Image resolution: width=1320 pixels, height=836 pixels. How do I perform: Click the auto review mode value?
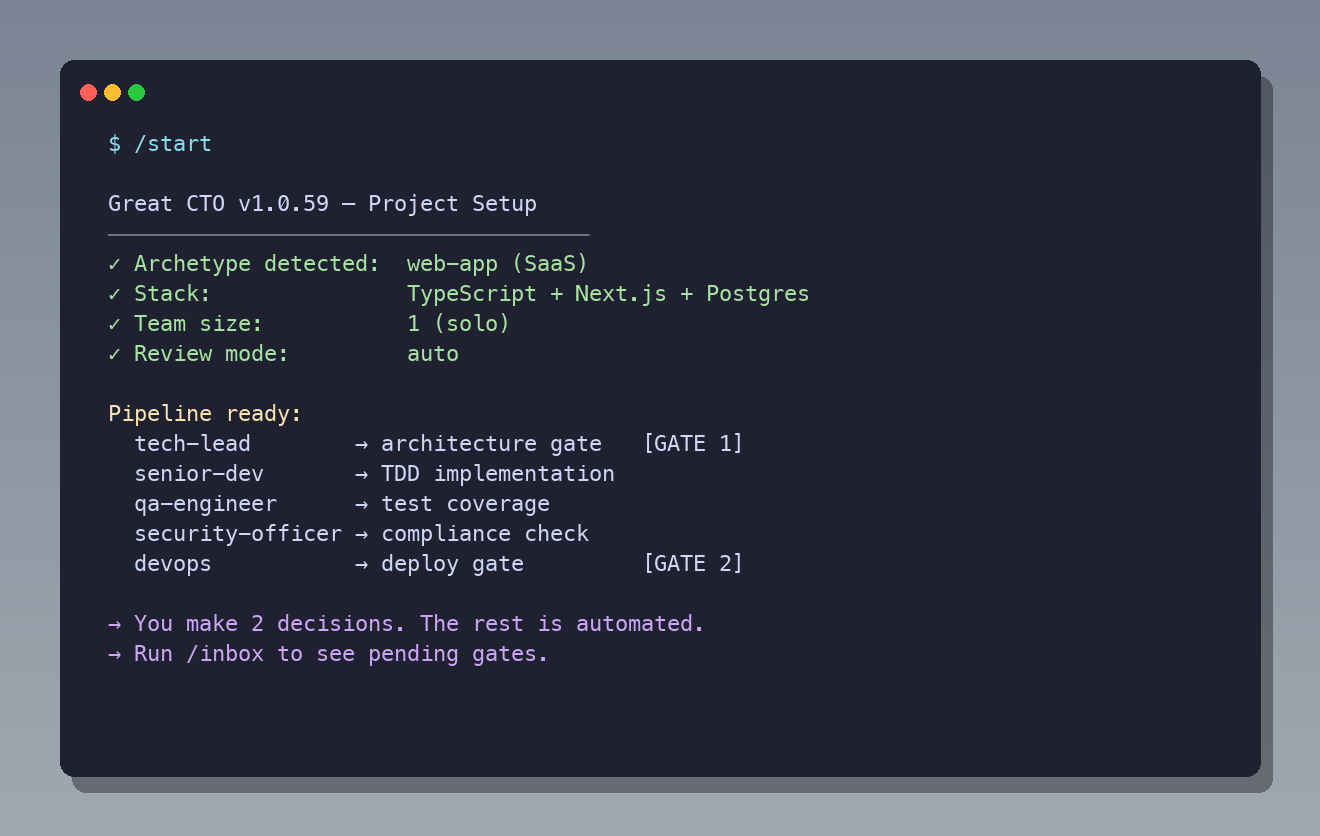click(433, 354)
